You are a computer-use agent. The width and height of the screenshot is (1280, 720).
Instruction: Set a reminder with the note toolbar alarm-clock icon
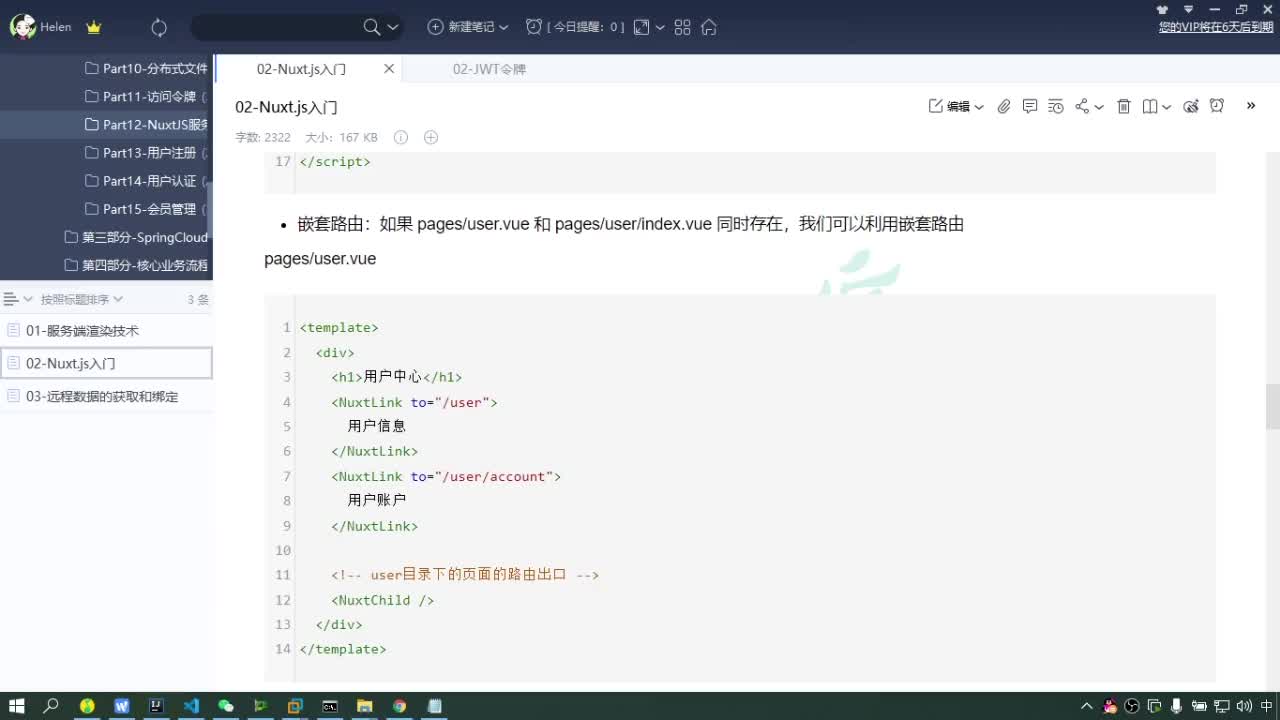click(x=1217, y=106)
